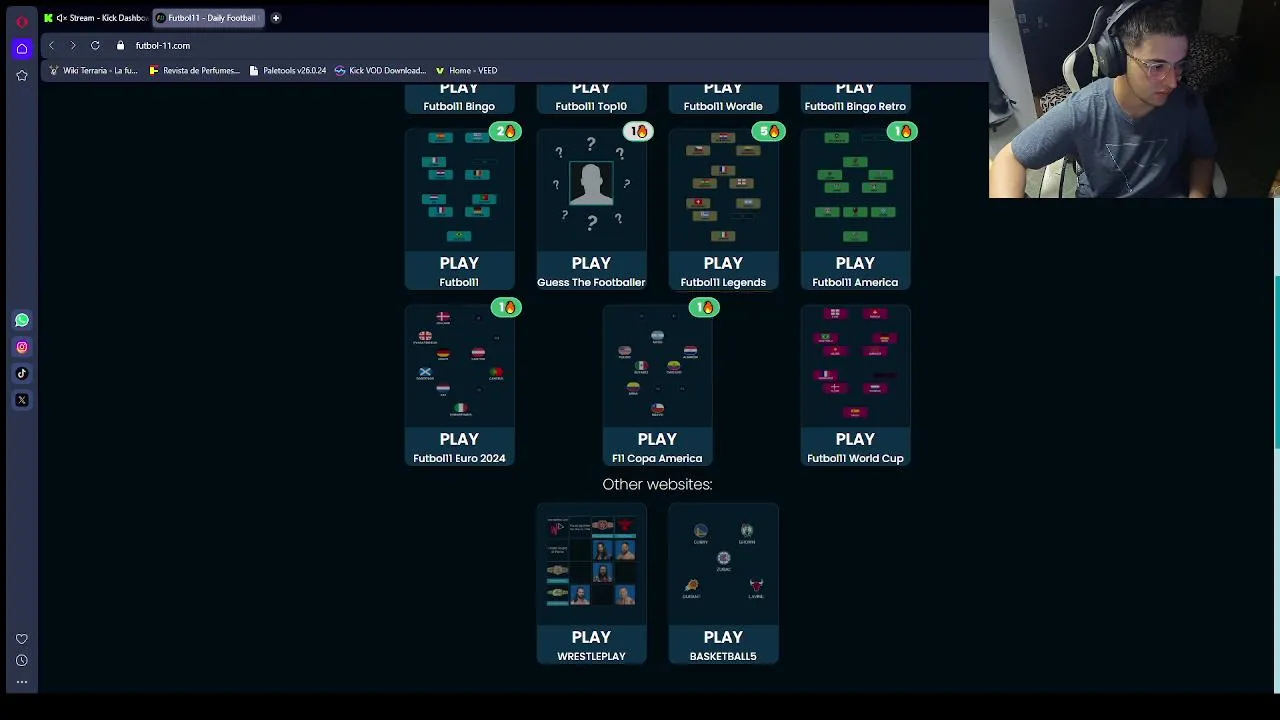The image size is (1280, 720).
Task: Play Futbol11 Legends
Action: click(723, 271)
